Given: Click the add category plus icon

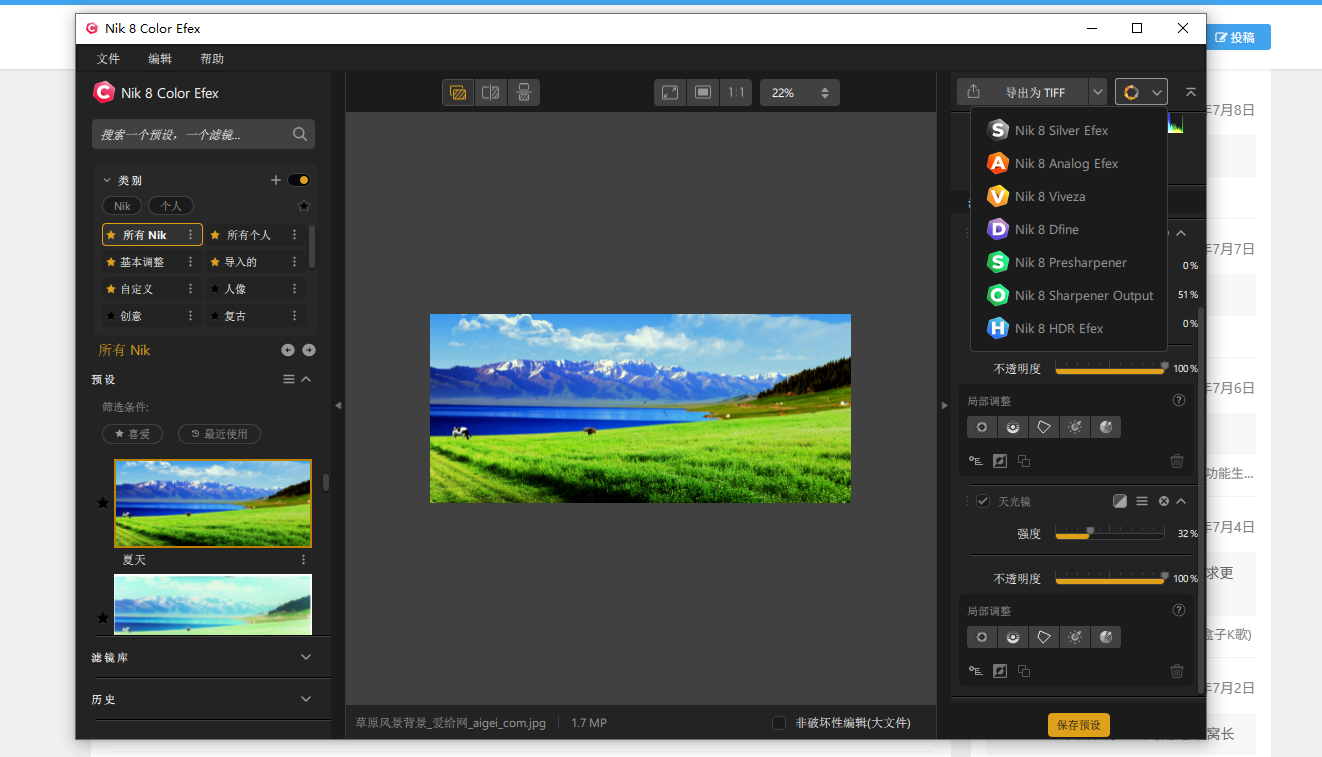Looking at the screenshot, I should 276,180.
